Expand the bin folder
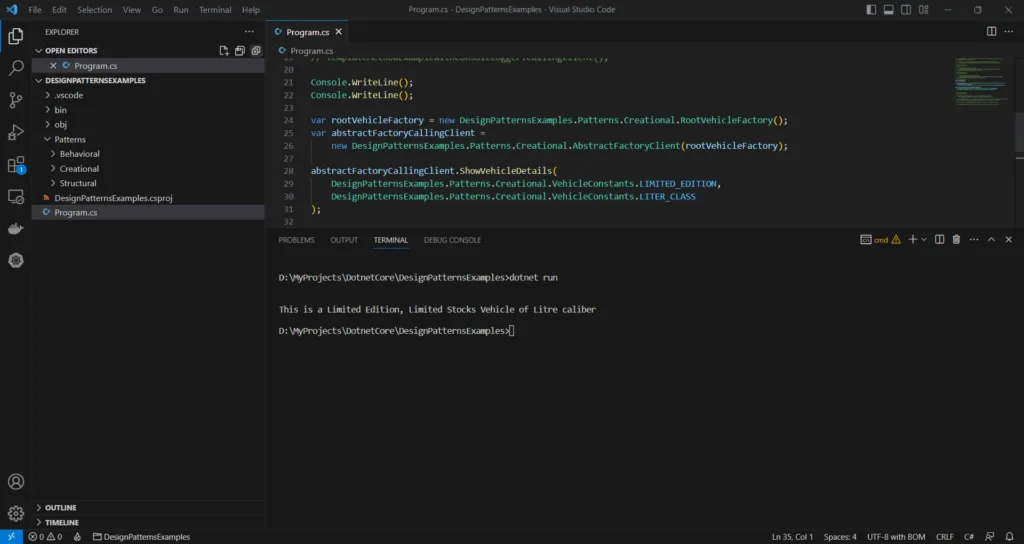 (x=48, y=110)
